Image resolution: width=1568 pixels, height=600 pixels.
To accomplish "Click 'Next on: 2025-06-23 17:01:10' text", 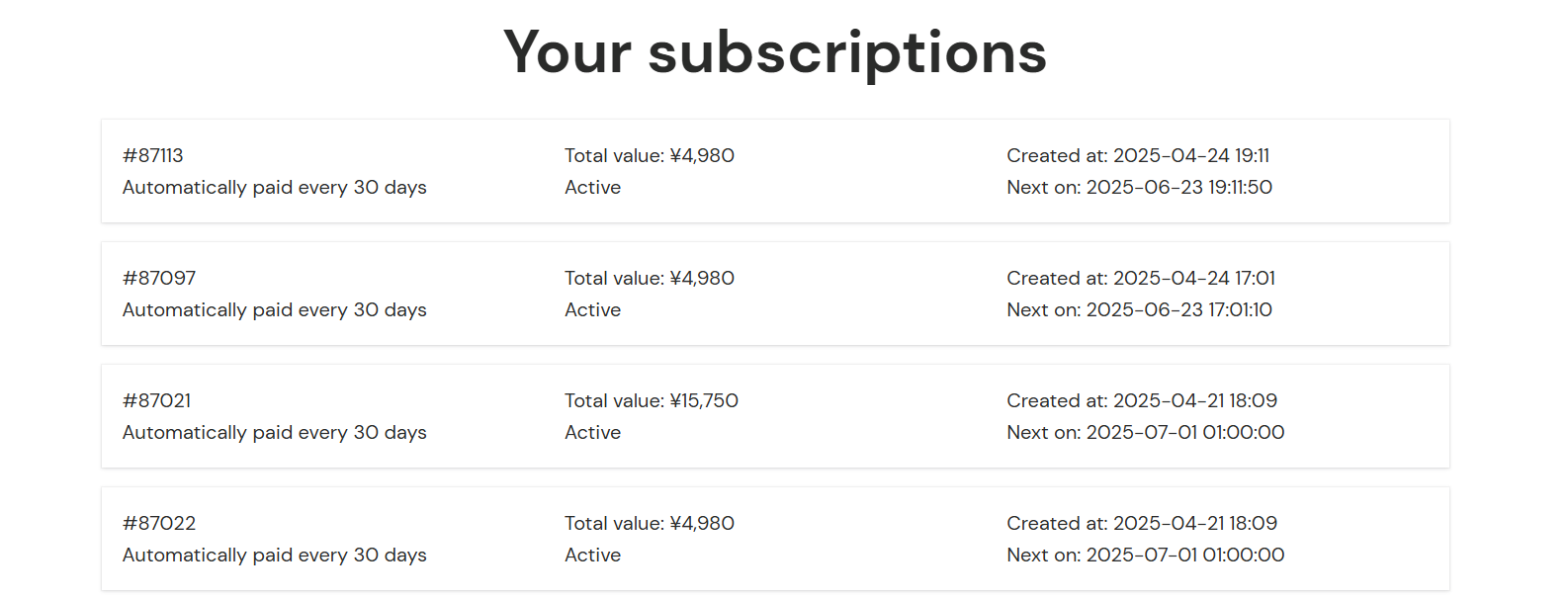I will point(1139,309).
